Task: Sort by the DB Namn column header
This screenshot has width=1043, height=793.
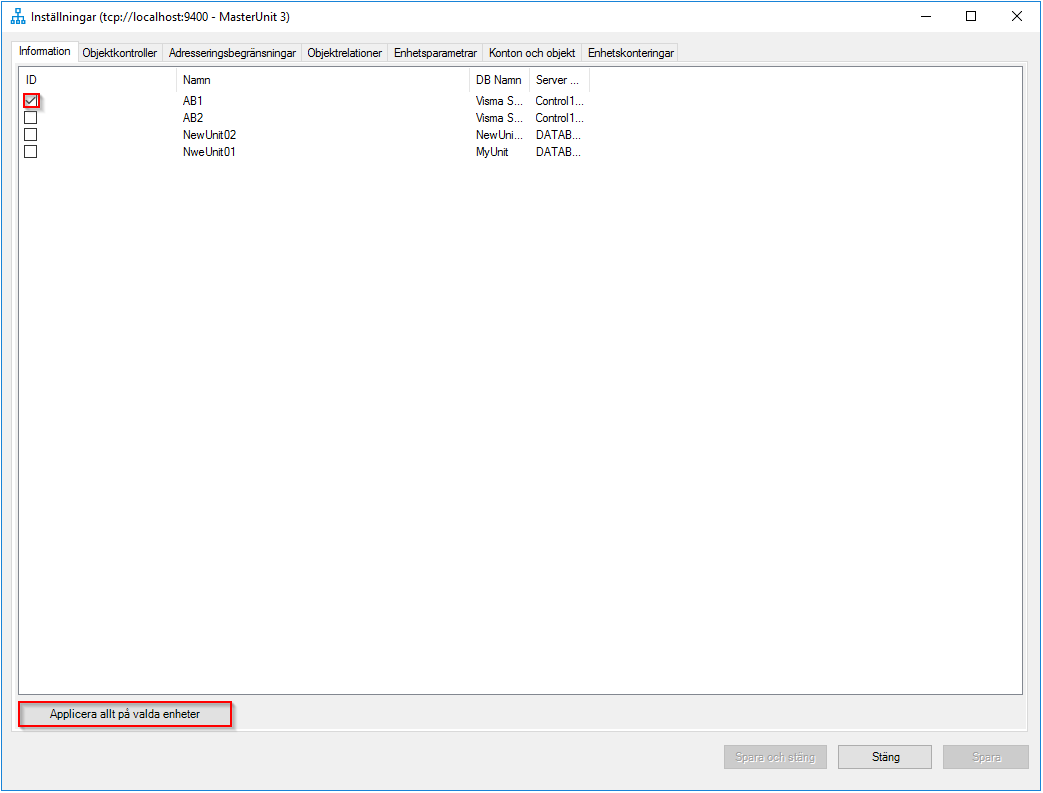Action: tap(500, 79)
